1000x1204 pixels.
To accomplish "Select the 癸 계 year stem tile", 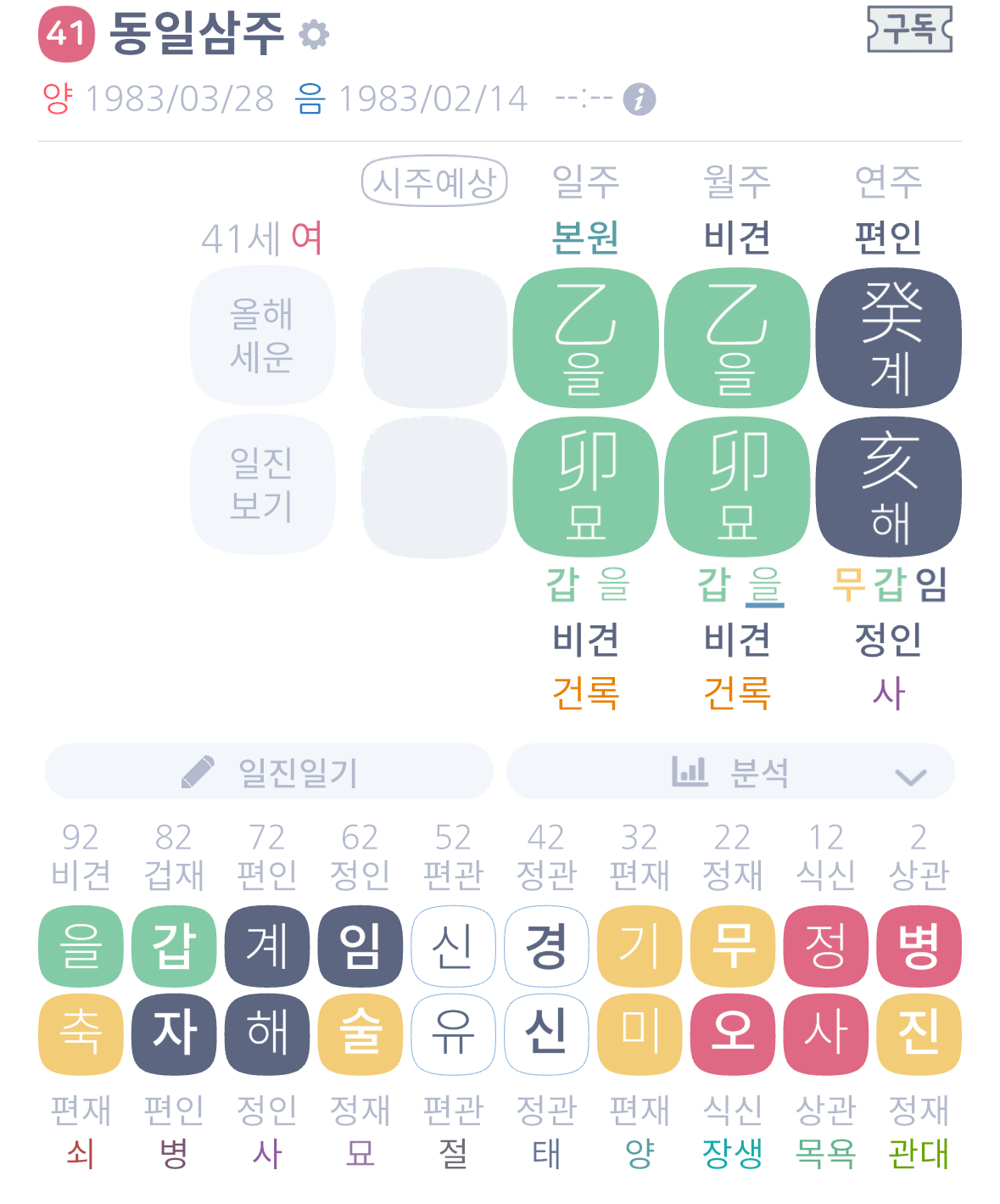I will [888, 338].
